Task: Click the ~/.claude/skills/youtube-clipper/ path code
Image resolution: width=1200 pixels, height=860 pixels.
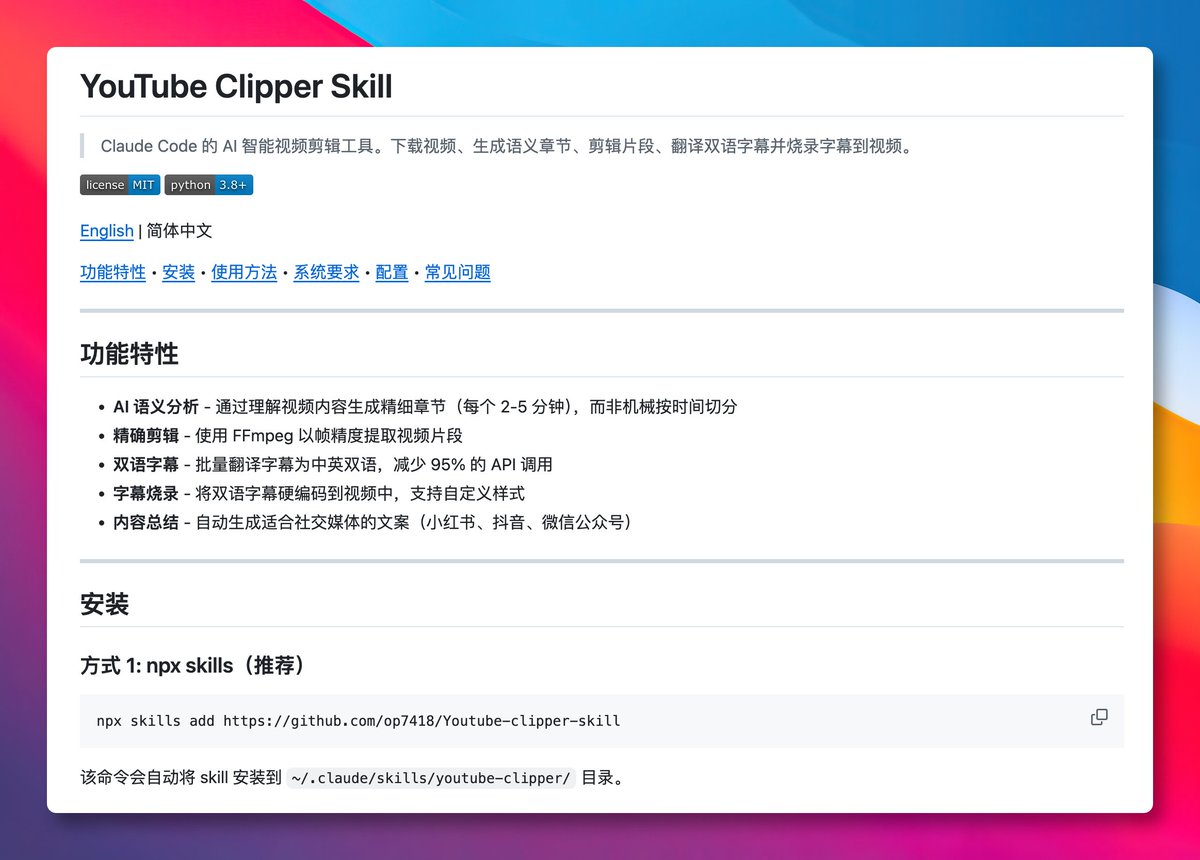Action: click(x=431, y=778)
